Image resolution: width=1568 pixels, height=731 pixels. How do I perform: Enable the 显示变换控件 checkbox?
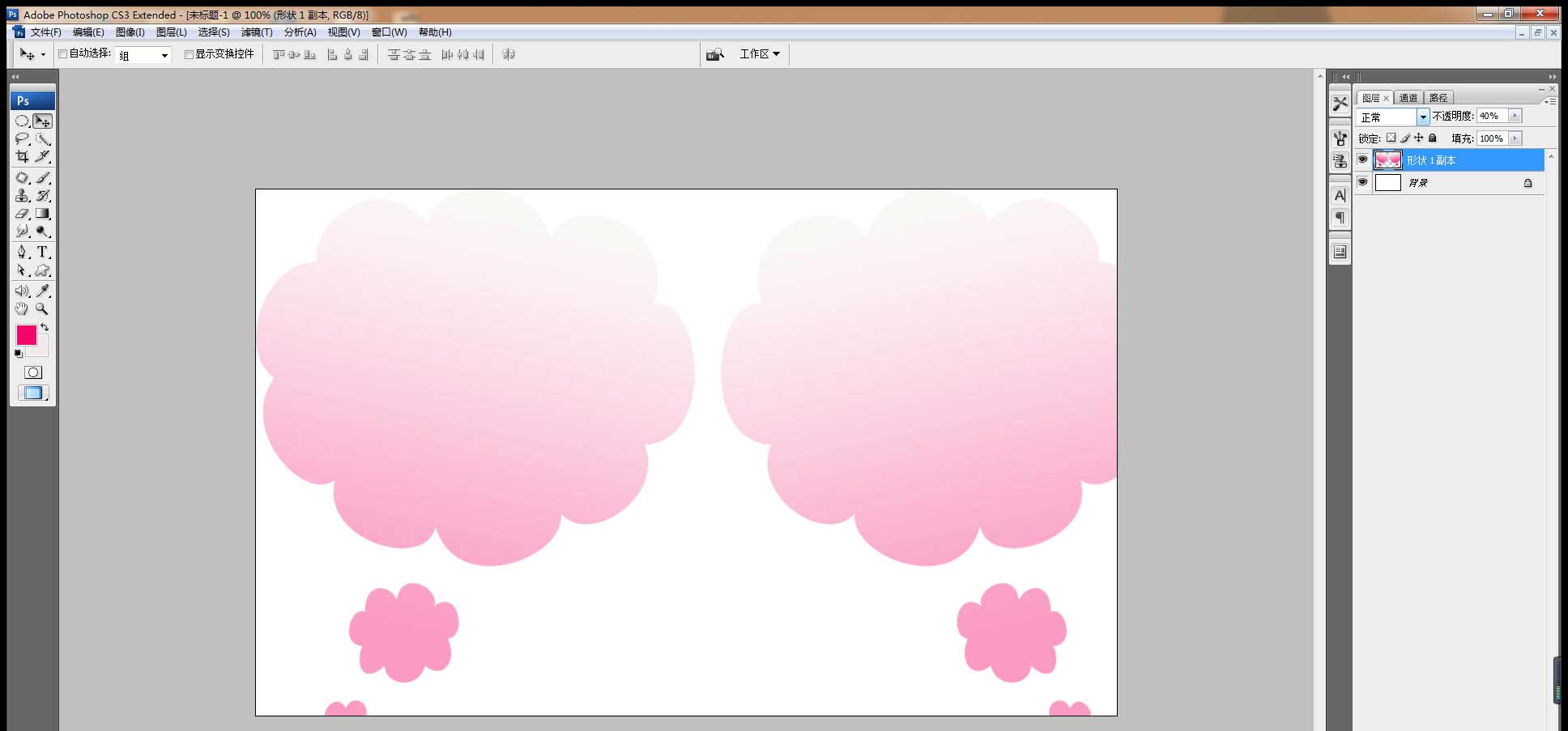click(x=189, y=54)
